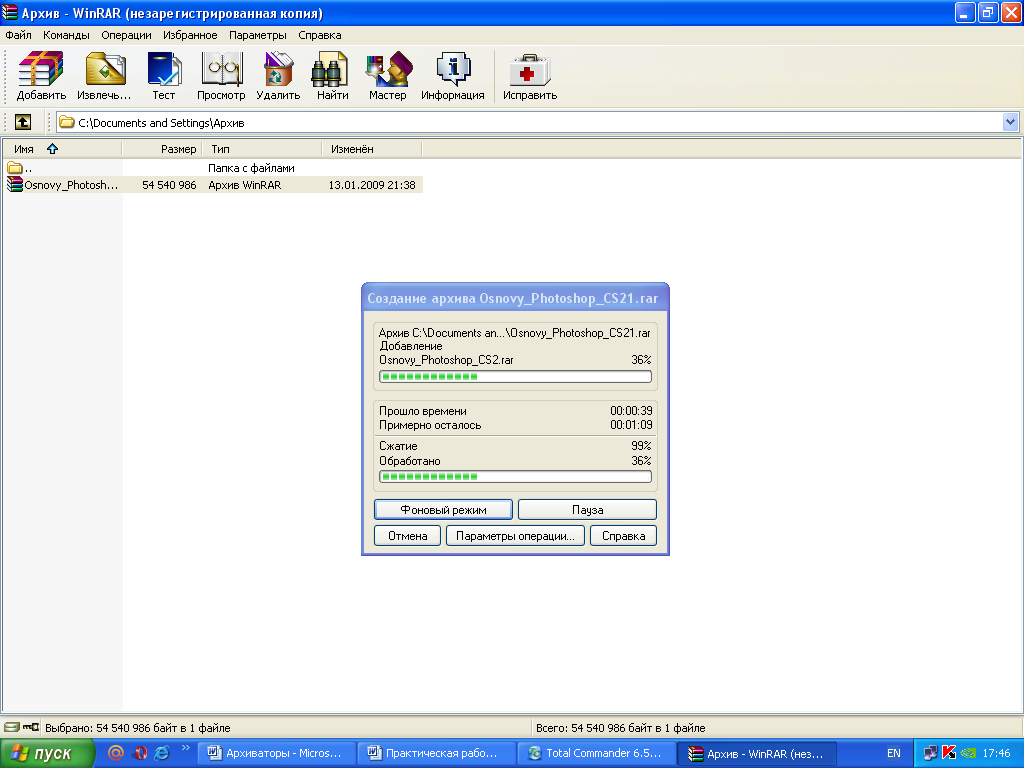Click the 'Папка с файлами' type cell
The width and height of the screenshot is (1024, 768).
(251, 168)
